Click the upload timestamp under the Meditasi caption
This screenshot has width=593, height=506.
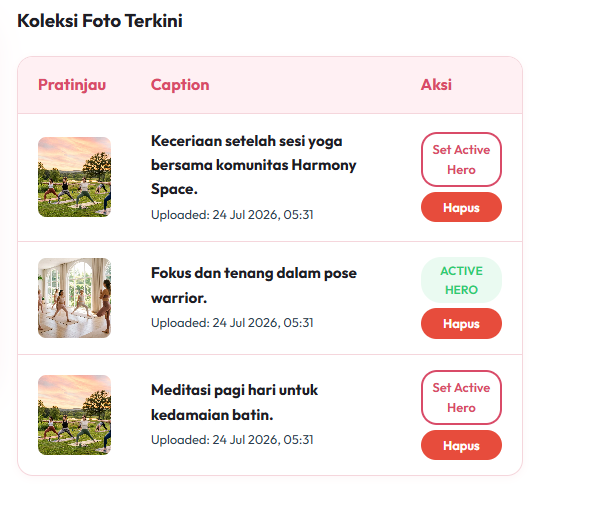(232, 440)
